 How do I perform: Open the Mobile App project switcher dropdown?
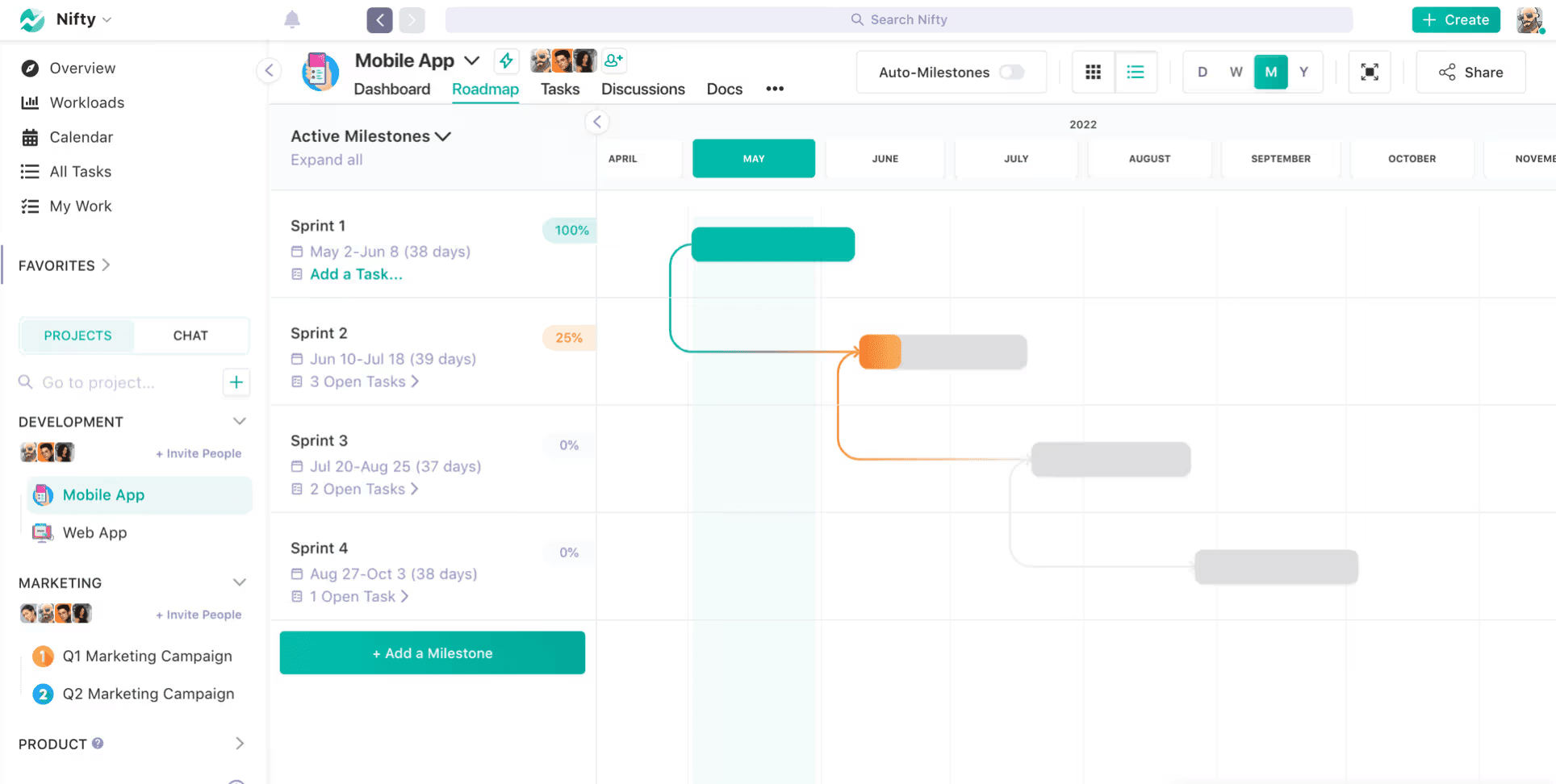(x=472, y=60)
